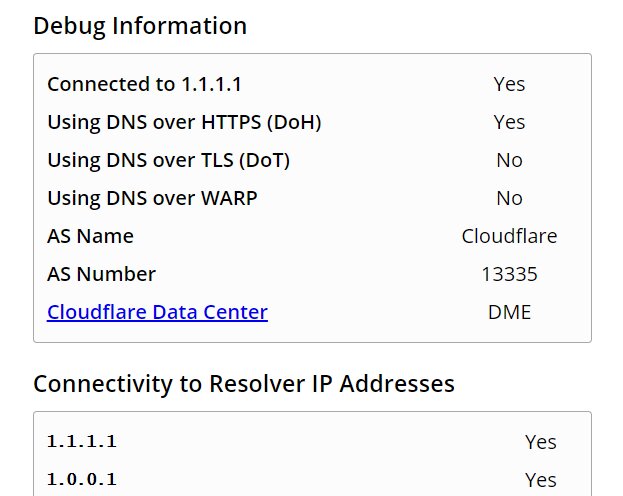Image resolution: width=623 pixels, height=496 pixels.
Task: Click the Debug Information heading
Action: tap(140, 27)
